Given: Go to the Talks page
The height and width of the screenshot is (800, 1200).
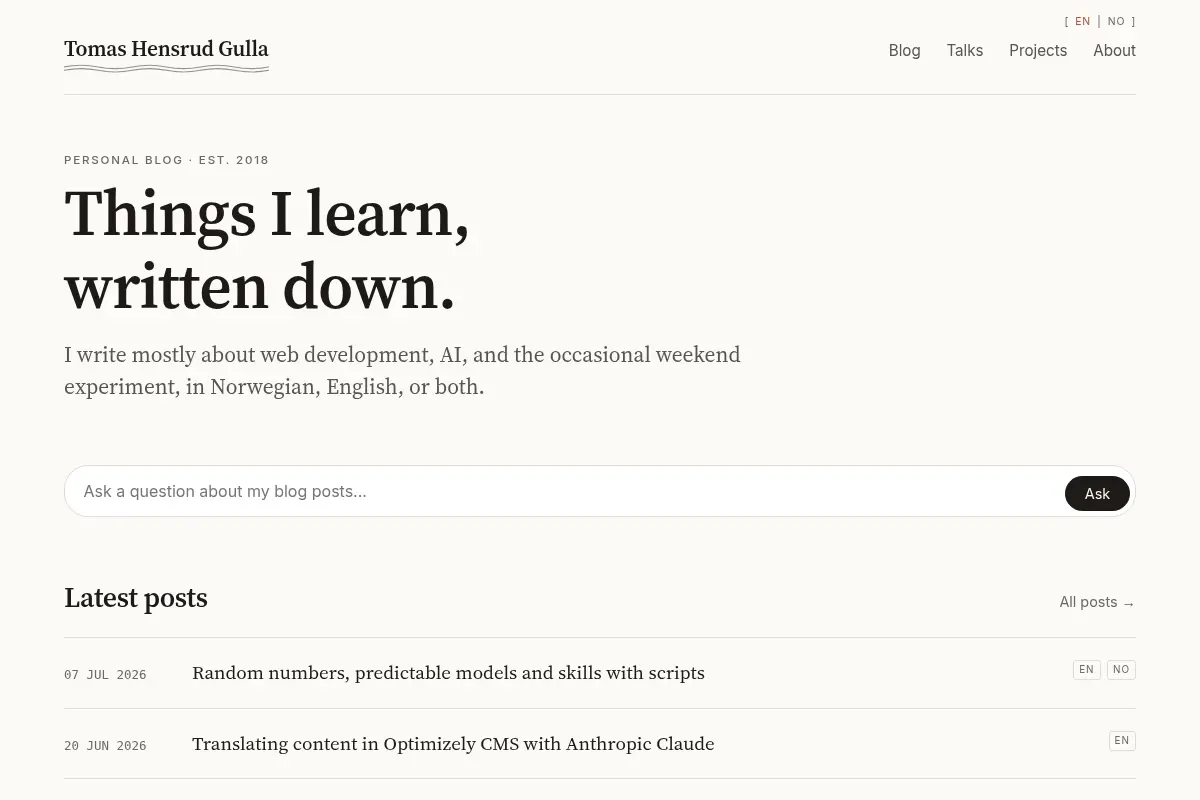Looking at the screenshot, I should [x=965, y=50].
